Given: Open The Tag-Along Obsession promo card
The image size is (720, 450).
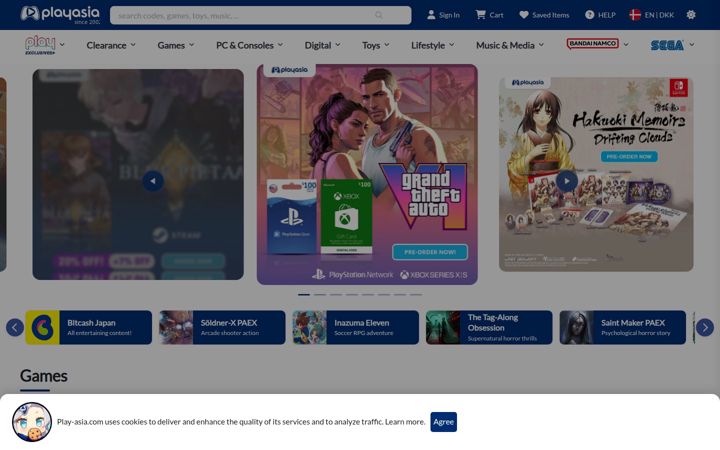Looking at the screenshot, I should [489, 327].
